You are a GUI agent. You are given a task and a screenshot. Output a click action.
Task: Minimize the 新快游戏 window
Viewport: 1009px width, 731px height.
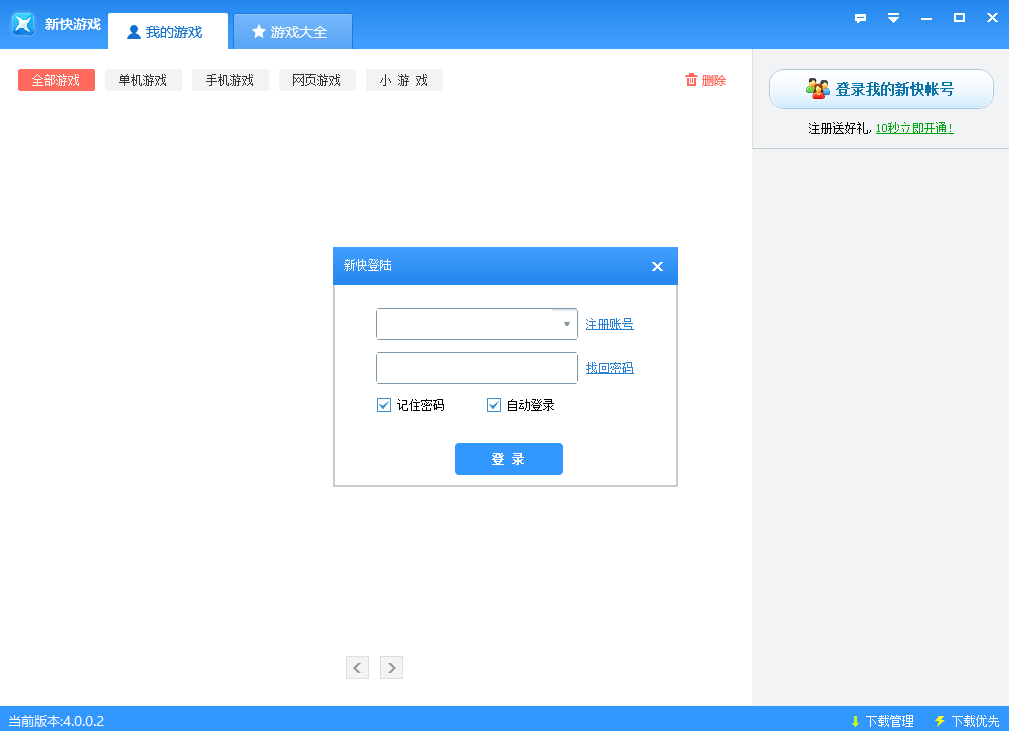(926, 18)
